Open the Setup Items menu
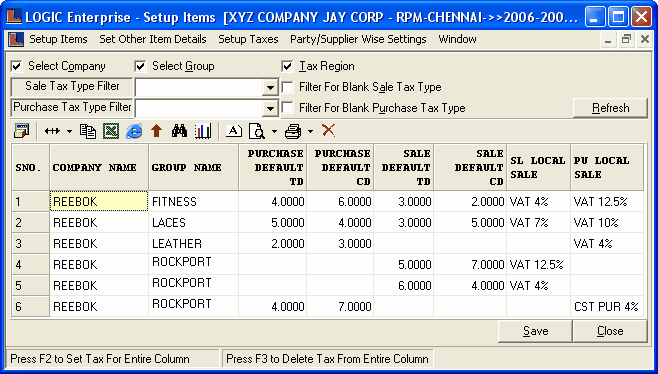This screenshot has width=658, height=374. (x=58, y=39)
